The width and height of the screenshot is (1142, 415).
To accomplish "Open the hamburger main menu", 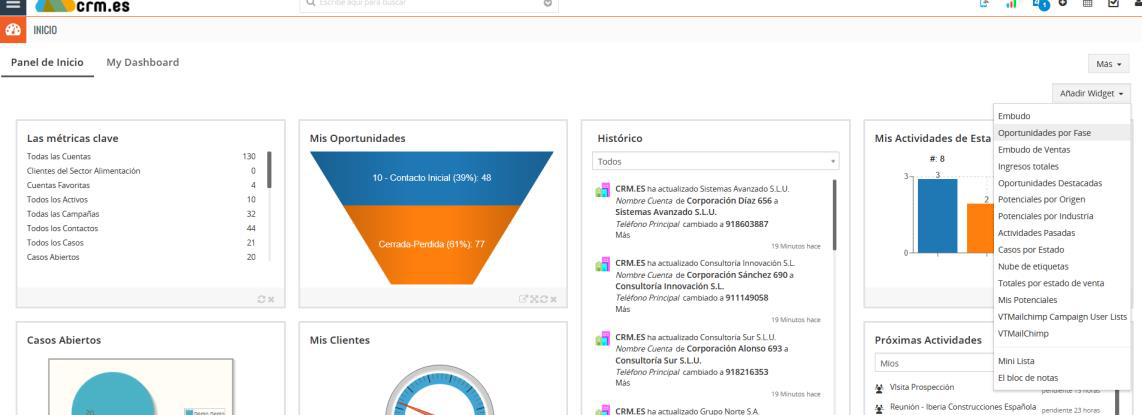I will (x=12, y=4).
